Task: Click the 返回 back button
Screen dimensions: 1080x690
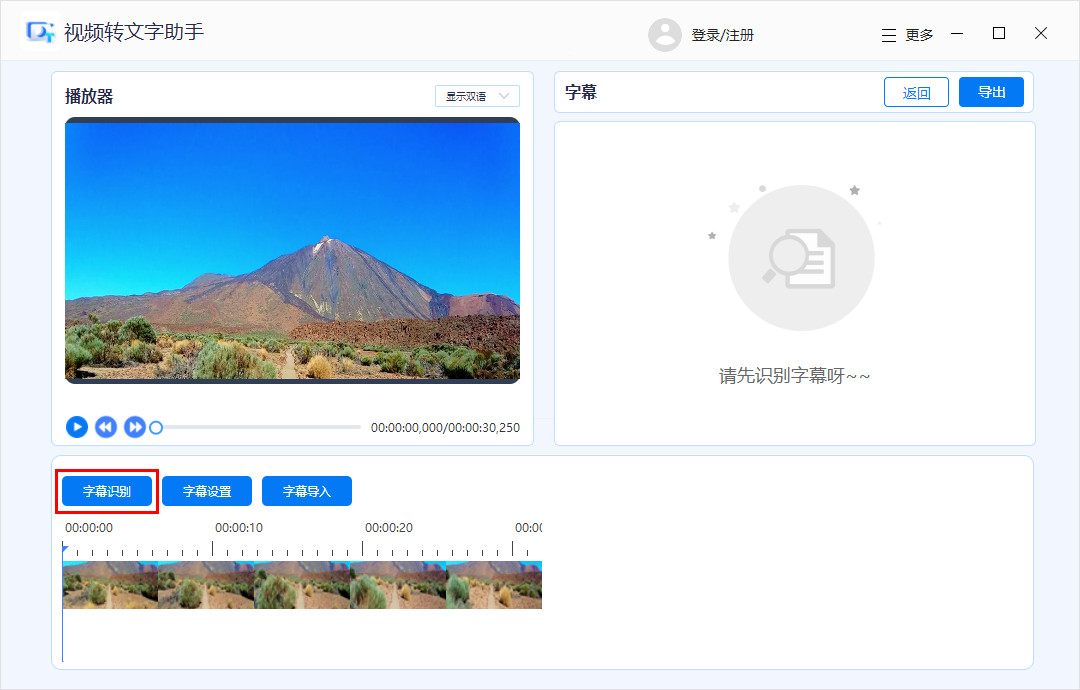Action: click(x=916, y=92)
